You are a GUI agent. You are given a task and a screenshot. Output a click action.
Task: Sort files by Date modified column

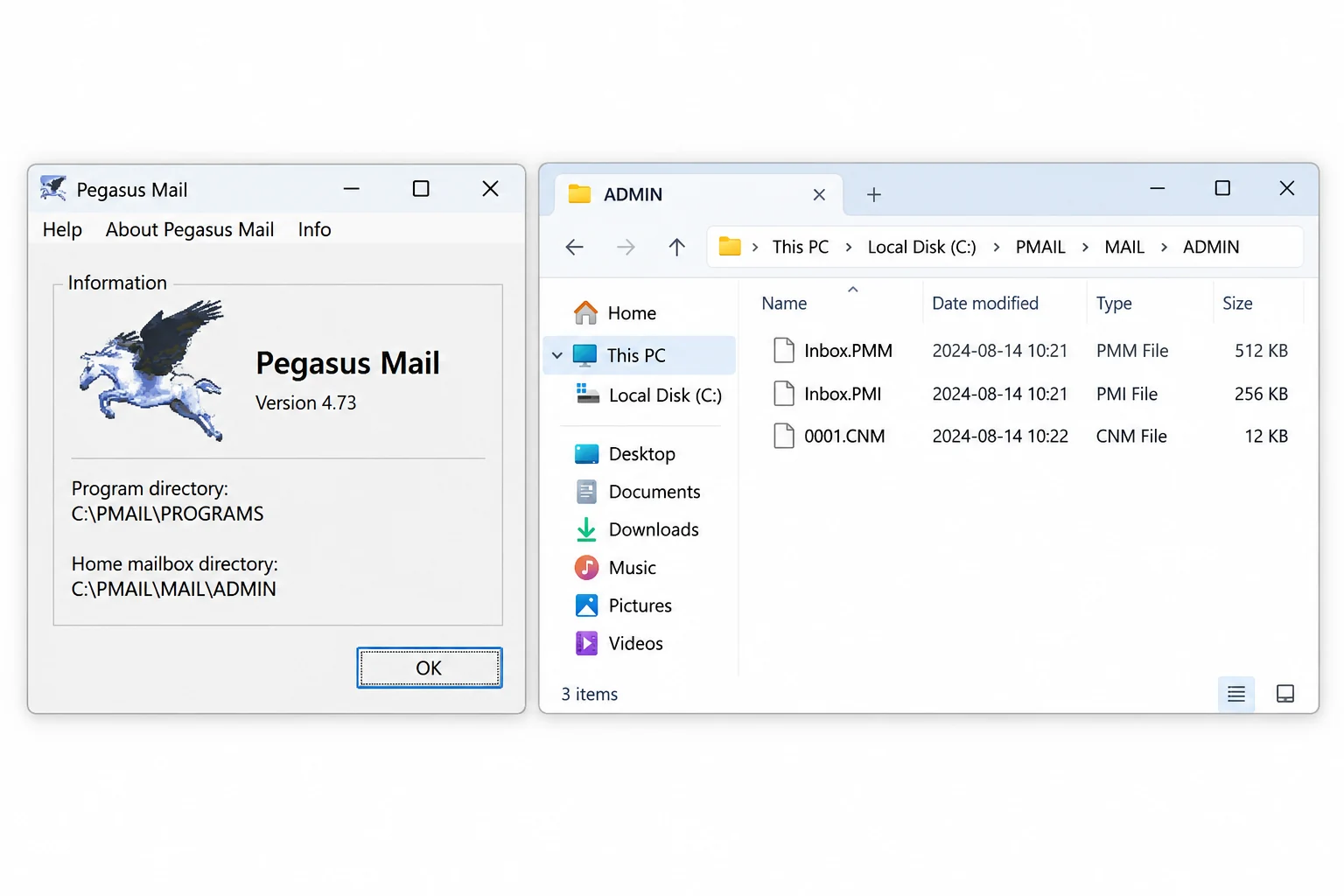pyautogui.click(x=985, y=303)
